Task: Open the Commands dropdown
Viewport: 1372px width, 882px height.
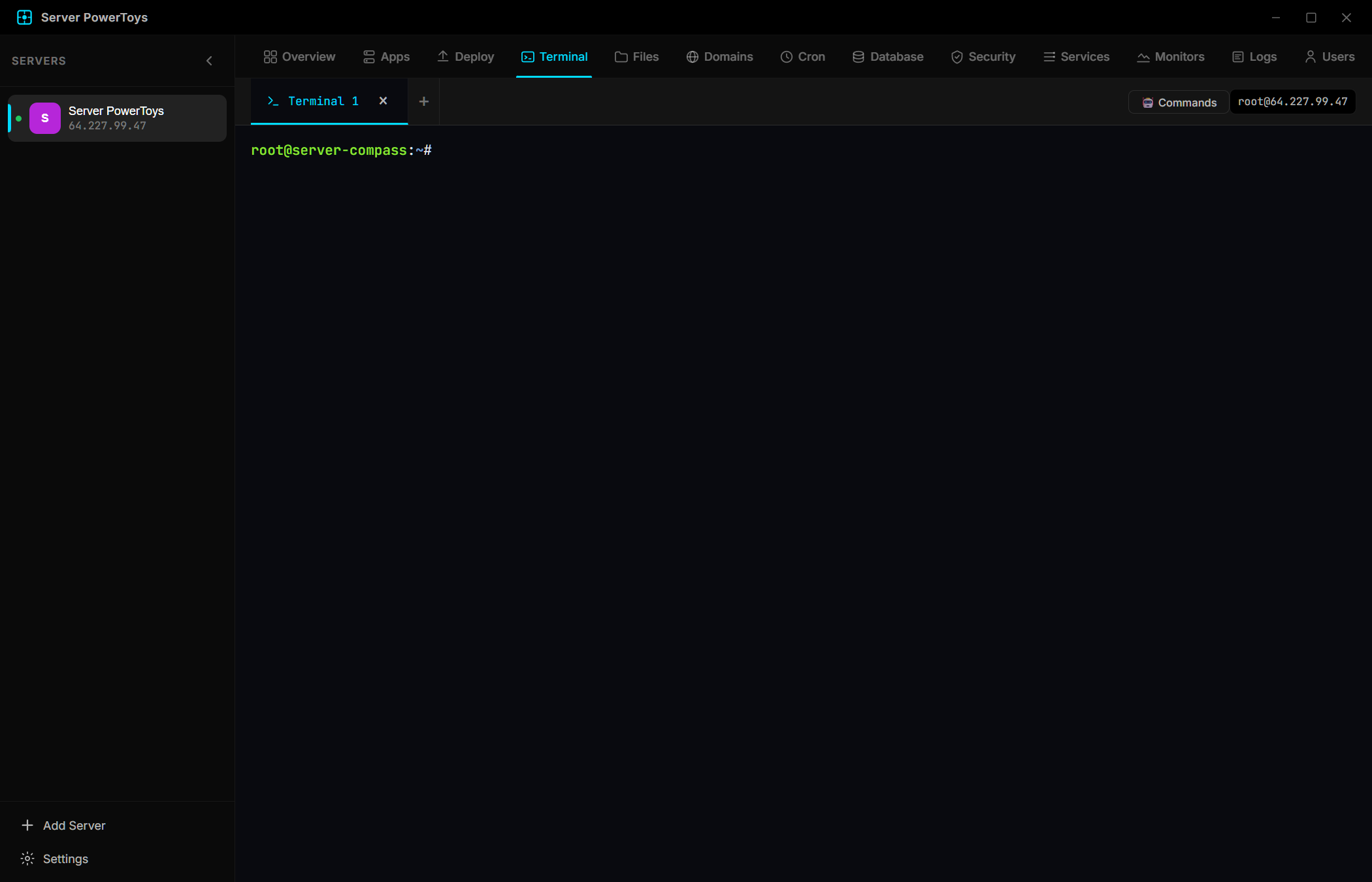Action: tap(1178, 102)
